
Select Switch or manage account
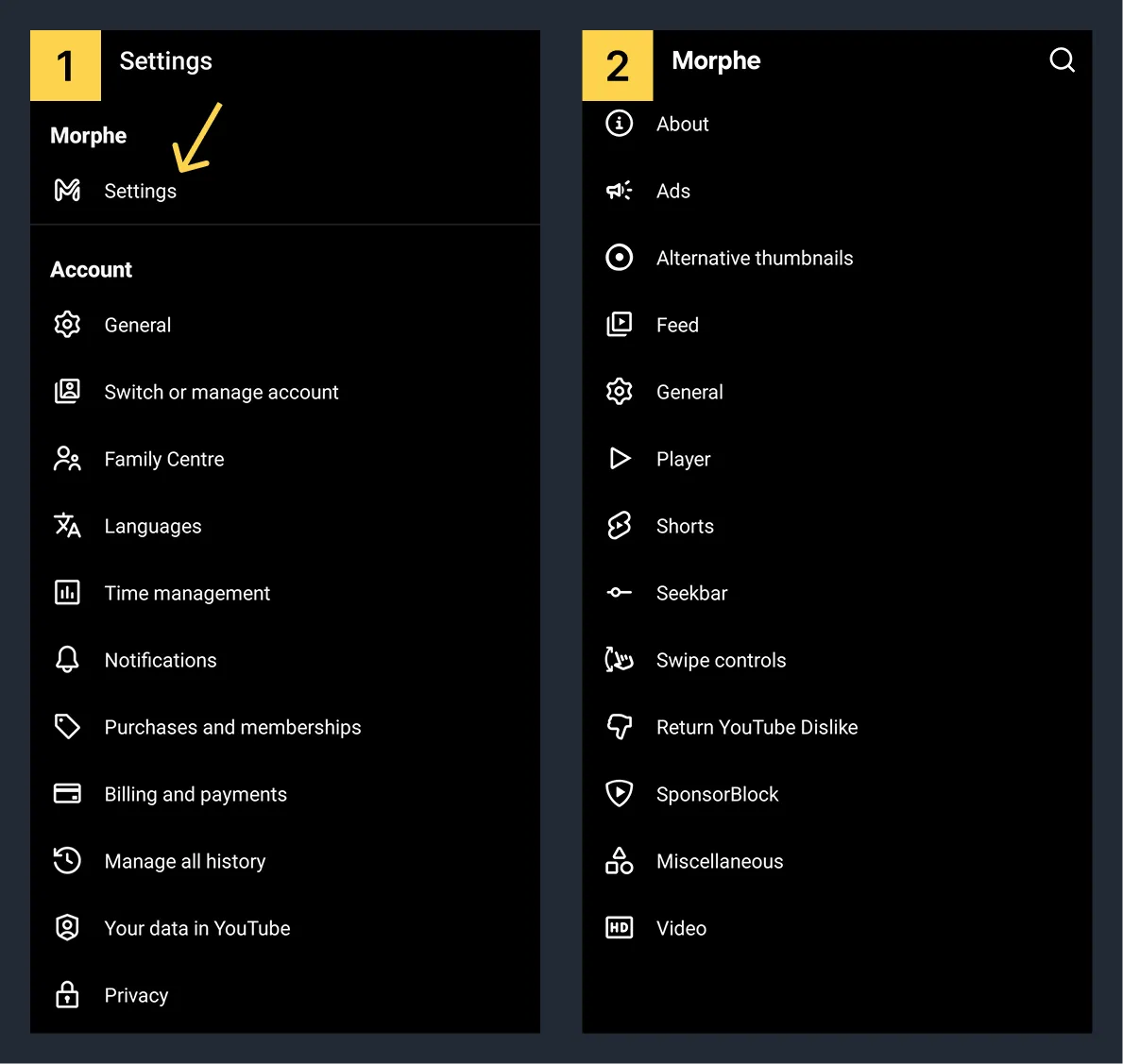[x=285, y=393]
